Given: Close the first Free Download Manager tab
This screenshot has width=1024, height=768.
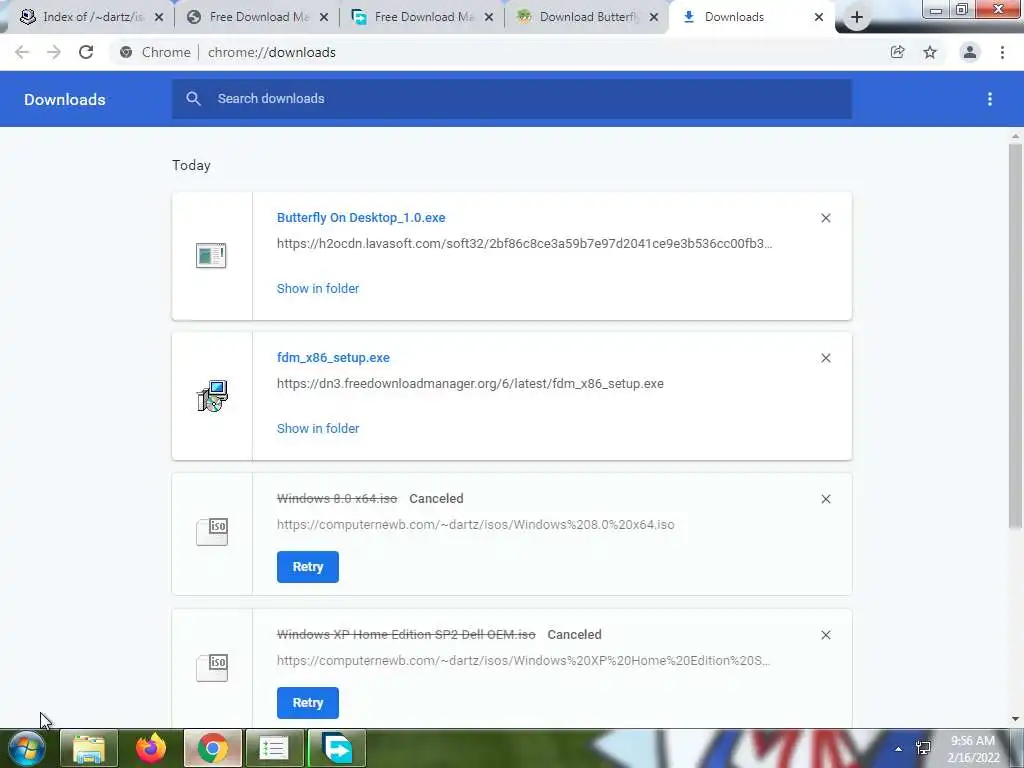Looking at the screenshot, I should tap(323, 18).
